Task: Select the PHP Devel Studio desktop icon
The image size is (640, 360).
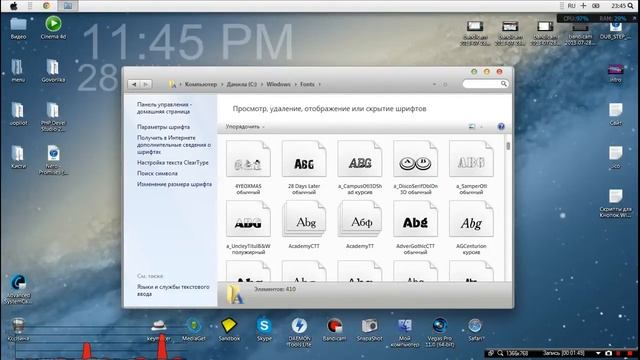Action: 53,117
